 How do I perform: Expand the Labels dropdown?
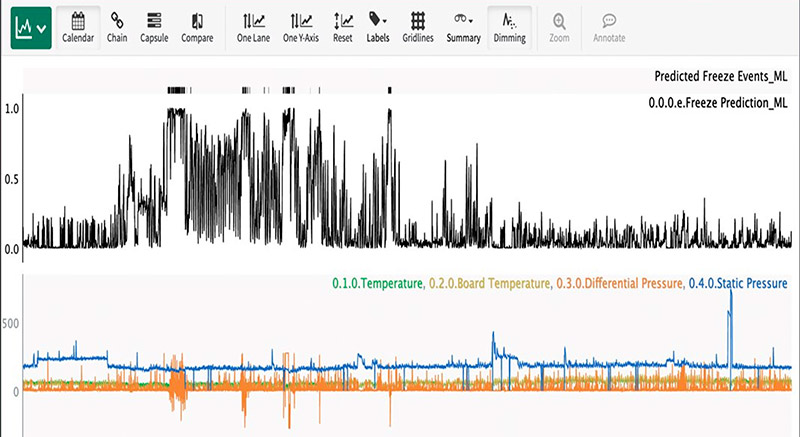[378, 27]
